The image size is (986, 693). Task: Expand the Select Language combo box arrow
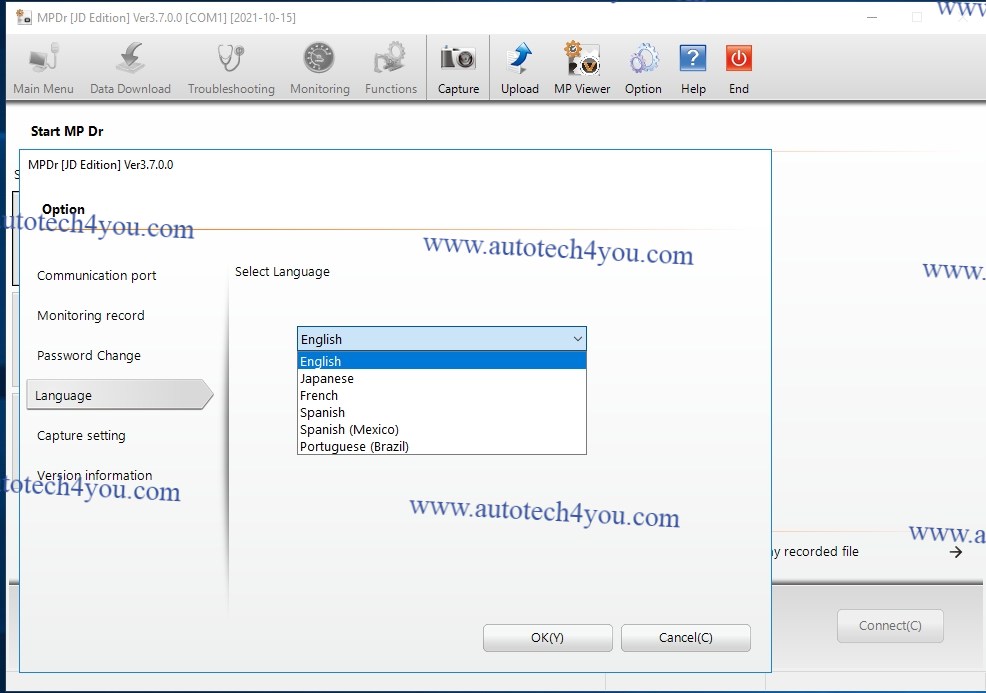pyautogui.click(x=577, y=339)
